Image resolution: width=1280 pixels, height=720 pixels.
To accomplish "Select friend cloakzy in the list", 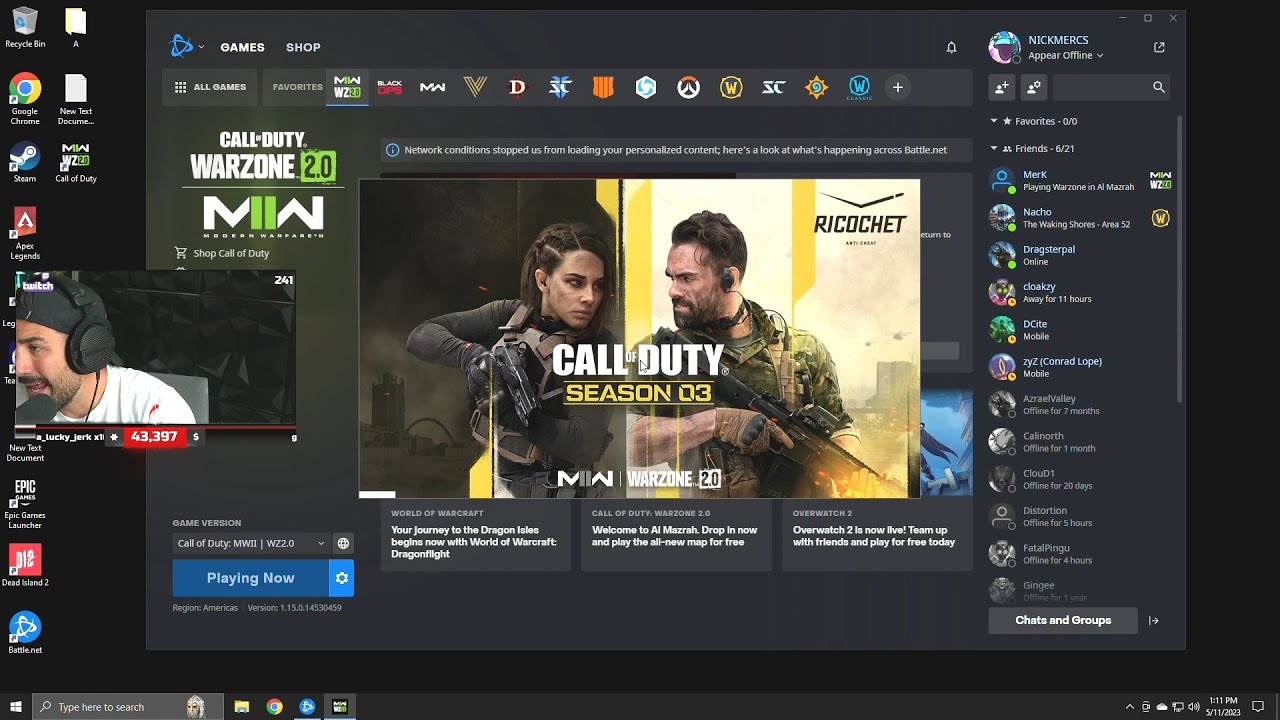I will (1080, 293).
